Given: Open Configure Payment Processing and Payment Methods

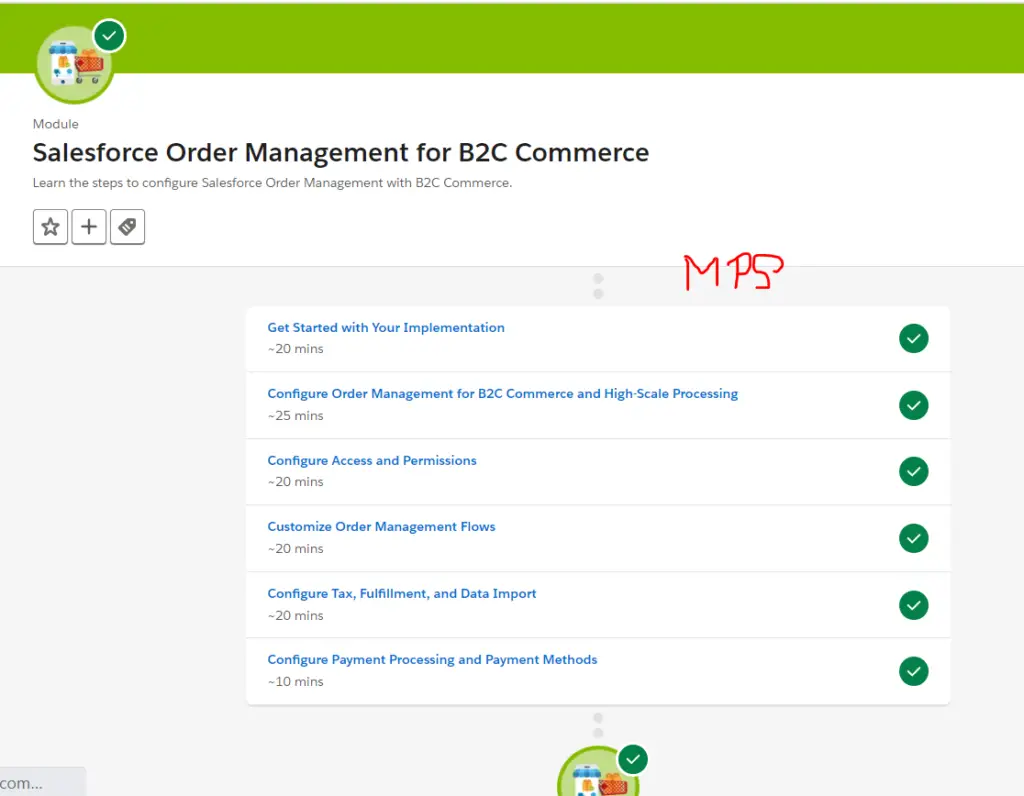Looking at the screenshot, I should pyautogui.click(x=432, y=659).
